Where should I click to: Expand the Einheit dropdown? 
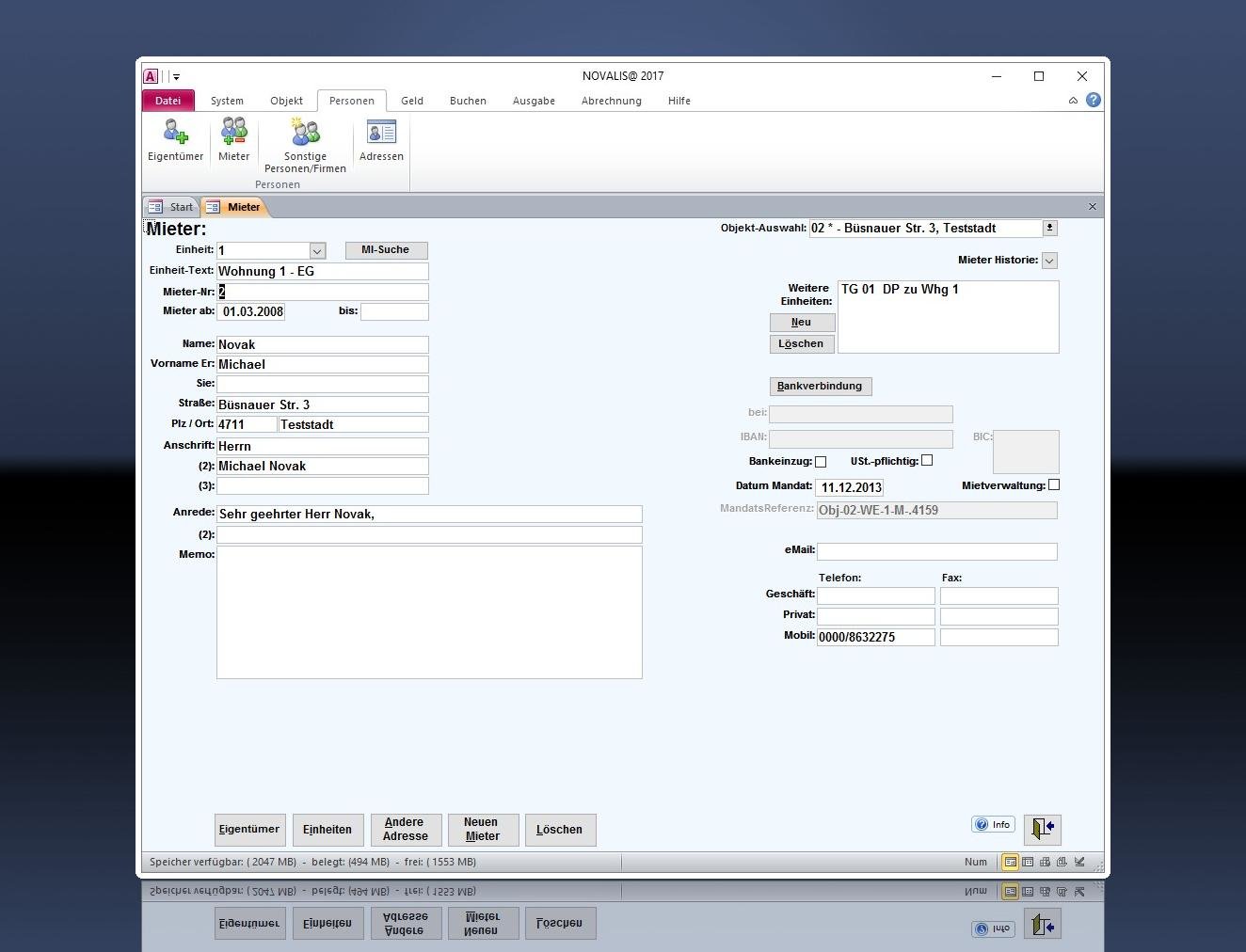(x=317, y=251)
